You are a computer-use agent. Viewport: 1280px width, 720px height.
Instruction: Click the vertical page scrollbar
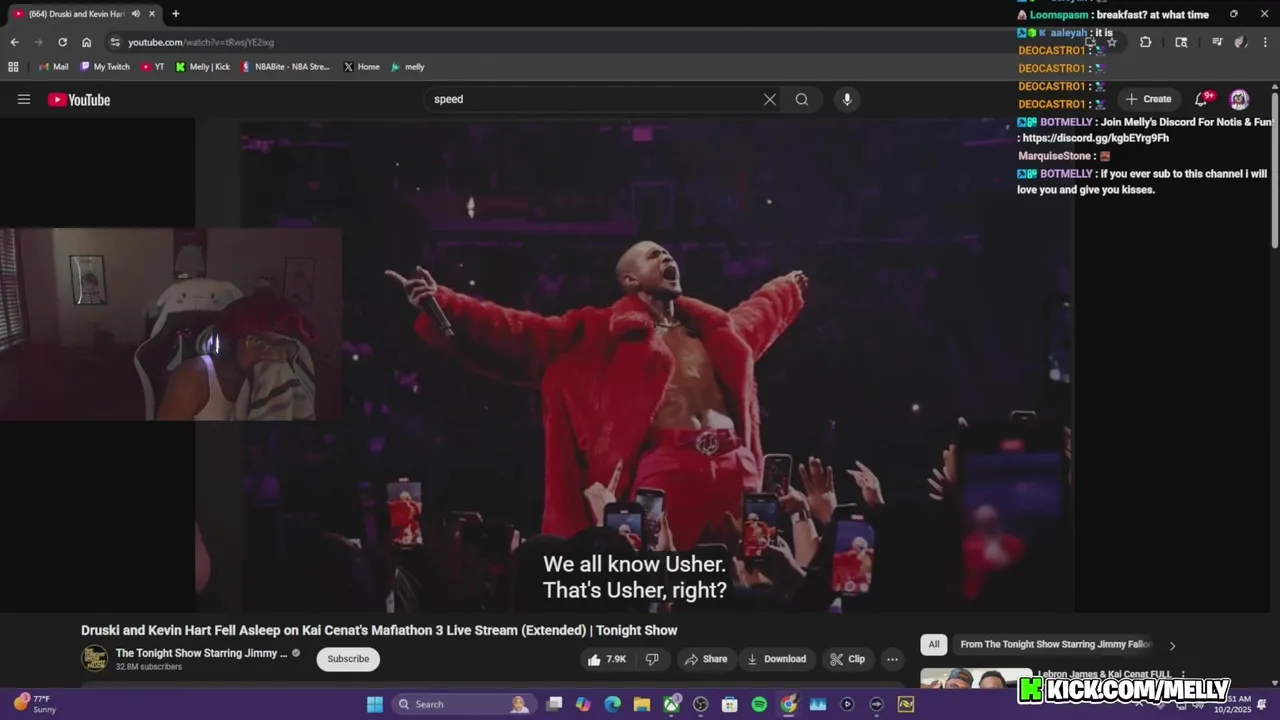coord(1275,170)
